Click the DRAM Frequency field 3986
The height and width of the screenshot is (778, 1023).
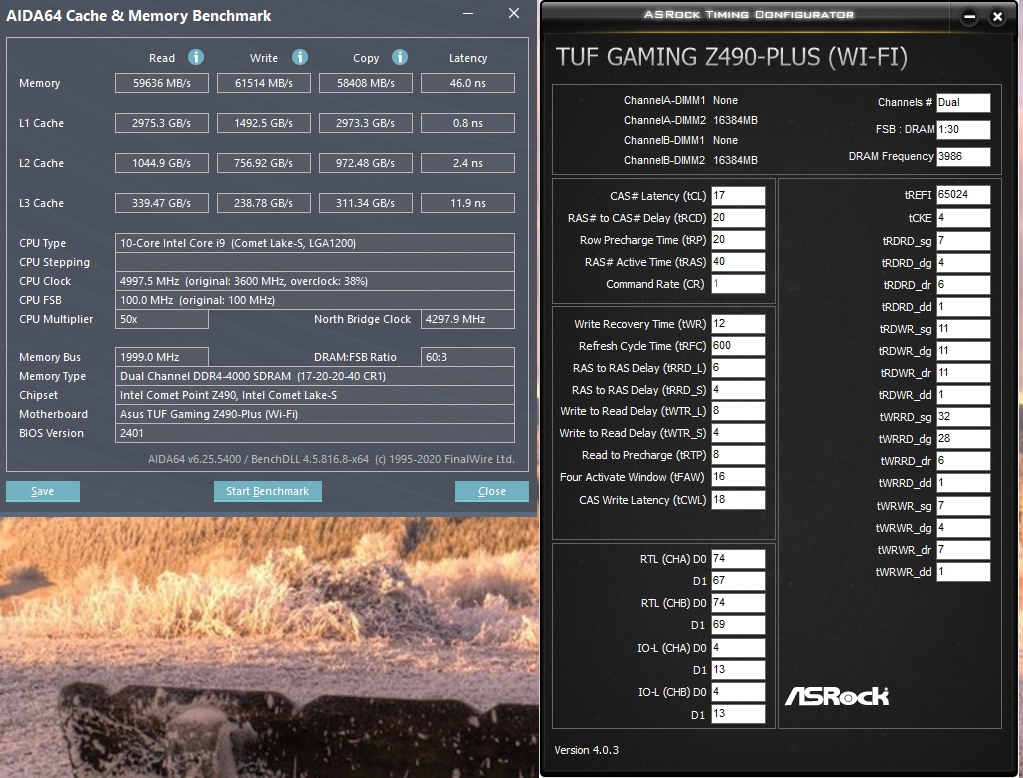pos(963,156)
